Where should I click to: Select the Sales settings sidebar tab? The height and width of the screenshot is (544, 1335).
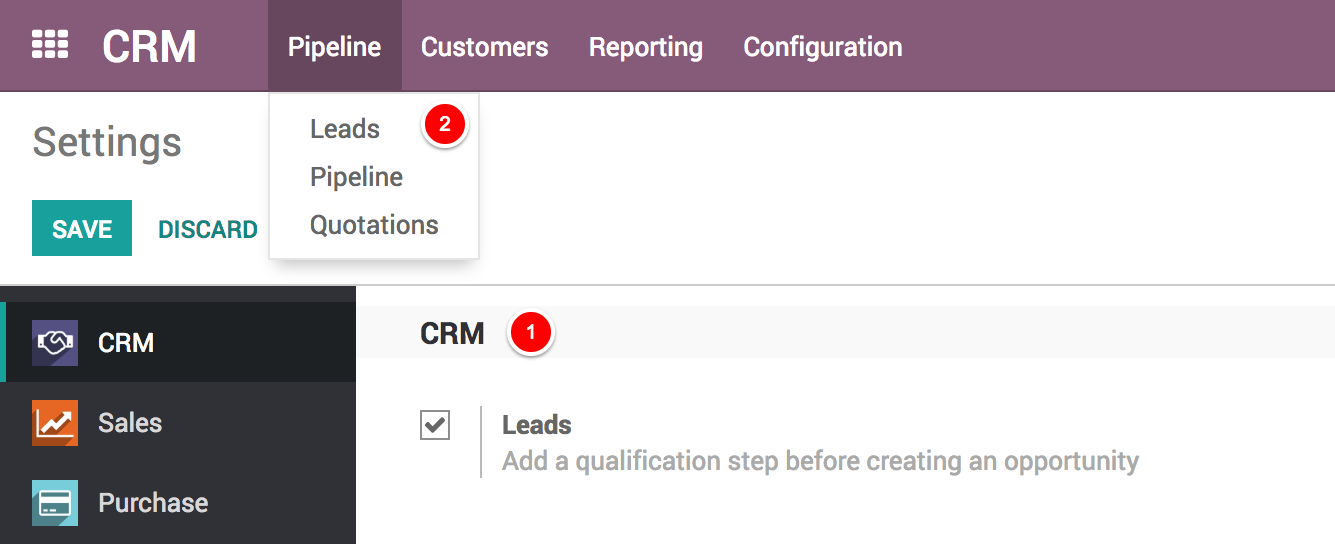pos(178,422)
